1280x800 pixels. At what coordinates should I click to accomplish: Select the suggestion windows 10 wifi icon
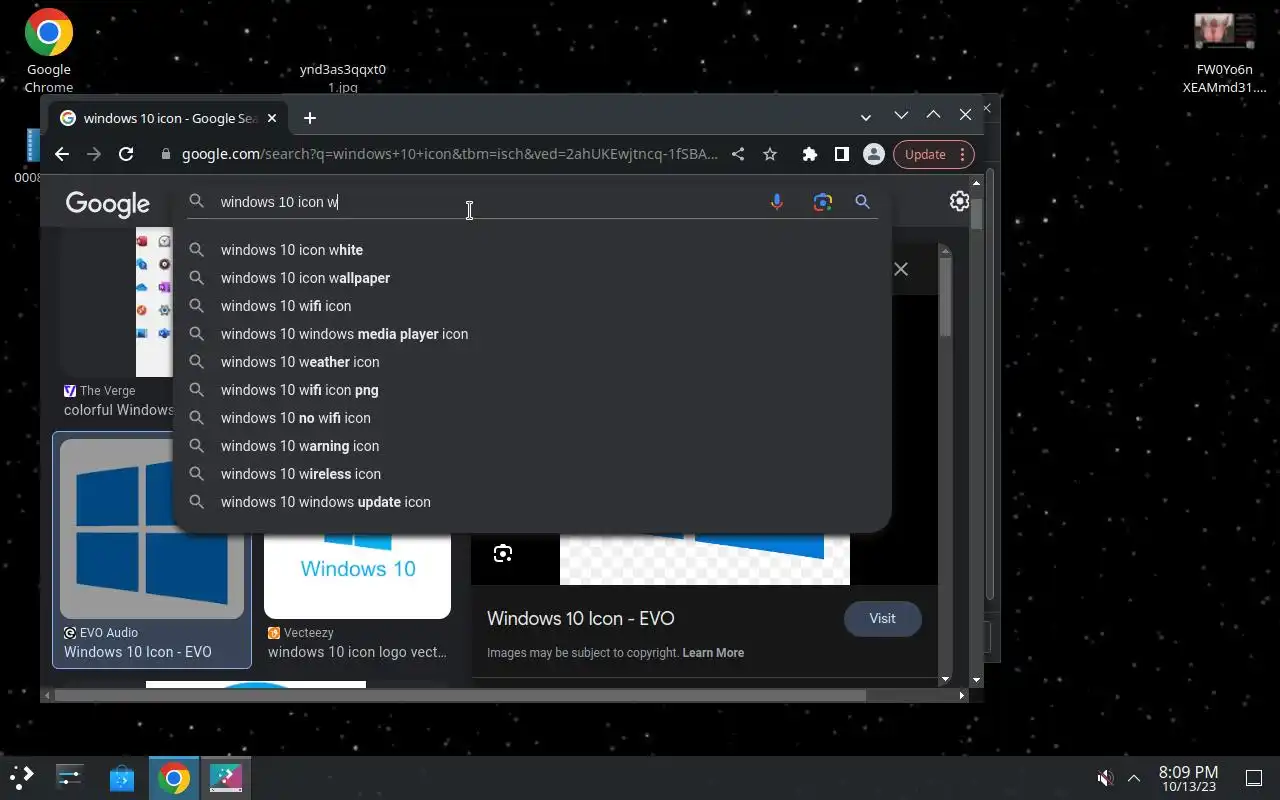coord(532,306)
